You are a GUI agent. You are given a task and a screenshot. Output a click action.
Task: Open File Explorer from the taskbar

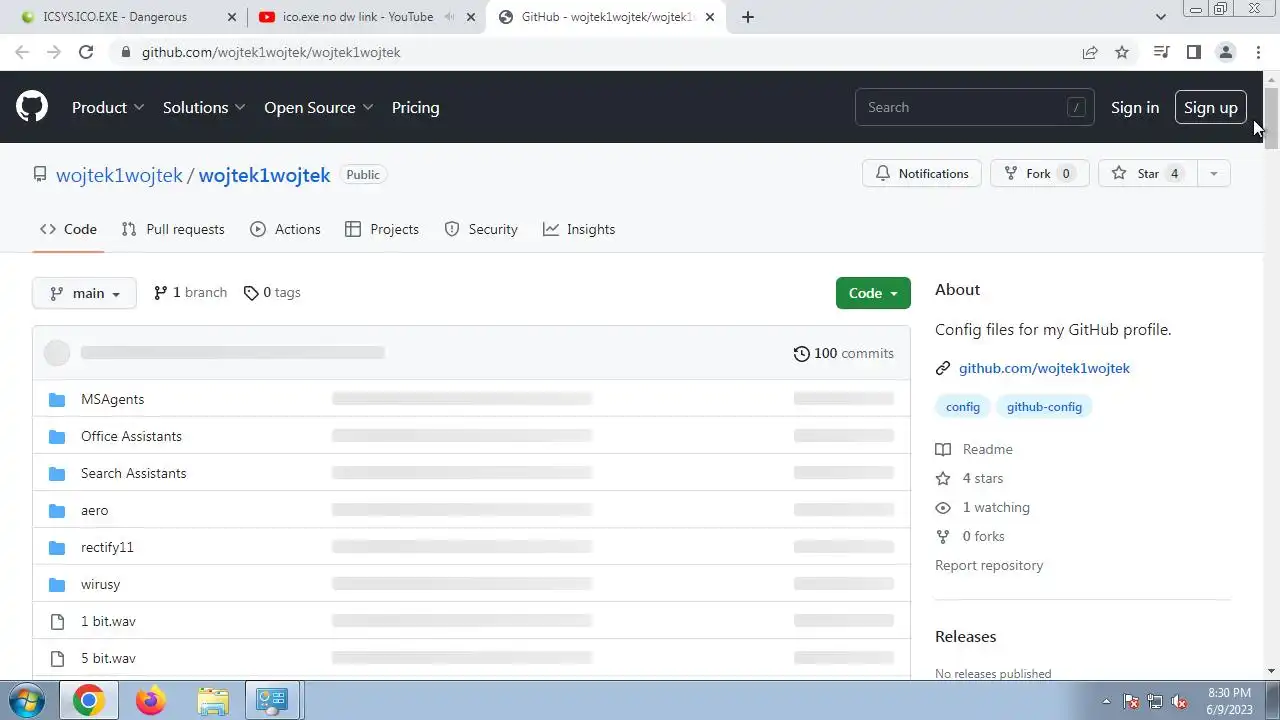pyautogui.click(x=213, y=701)
